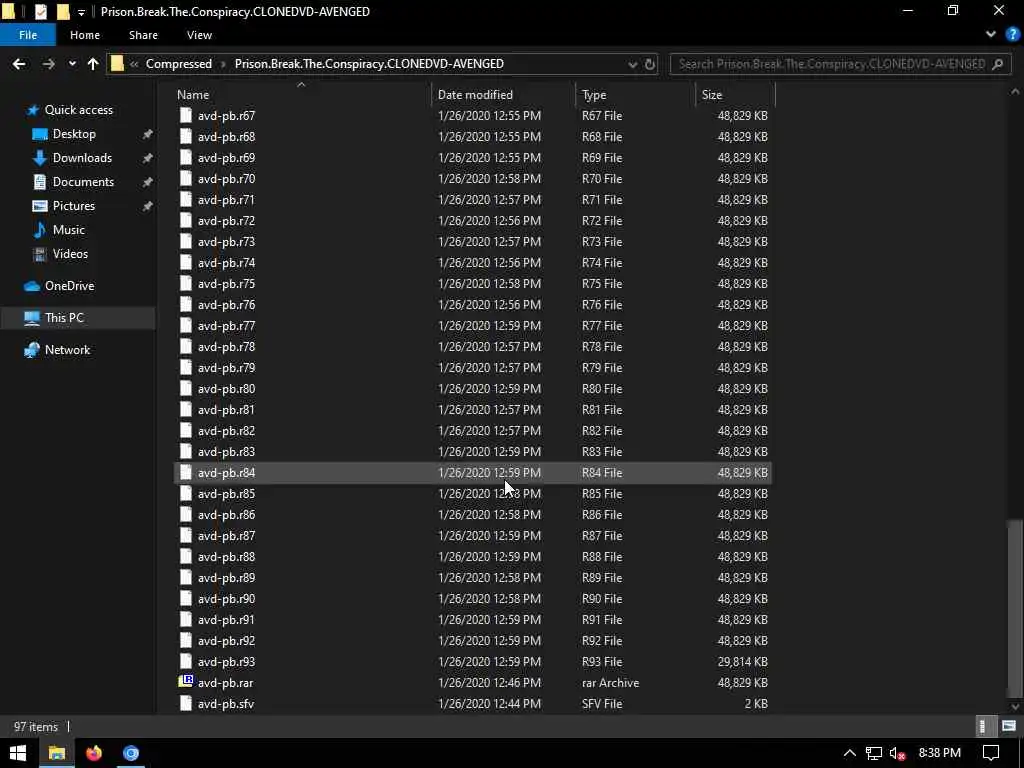Open Downloads in the navigation pane
This screenshot has height=768, width=1024.
(82, 158)
